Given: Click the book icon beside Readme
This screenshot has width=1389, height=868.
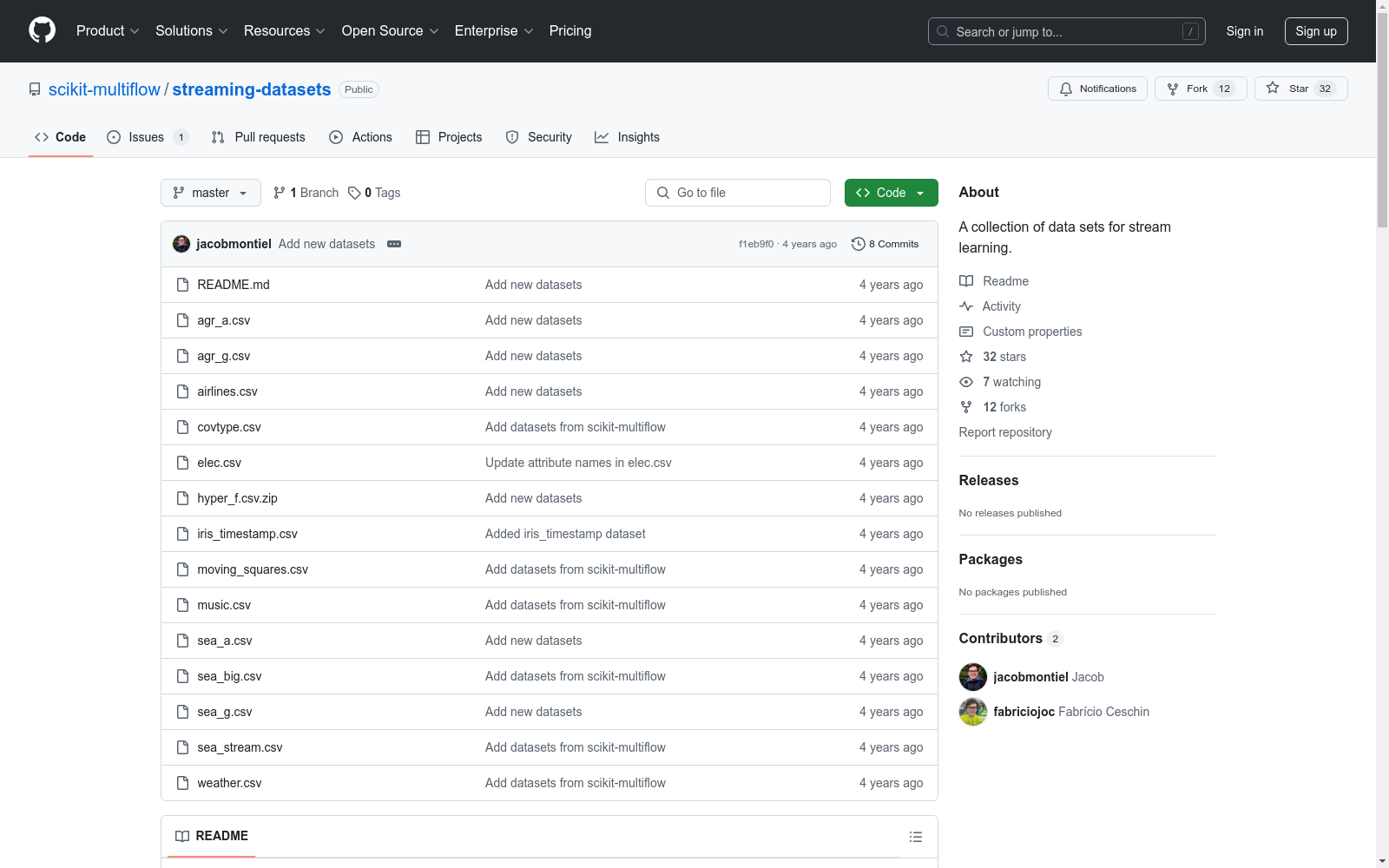Looking at the screenshot, I should pyautogui.click(x=966, y=281).
